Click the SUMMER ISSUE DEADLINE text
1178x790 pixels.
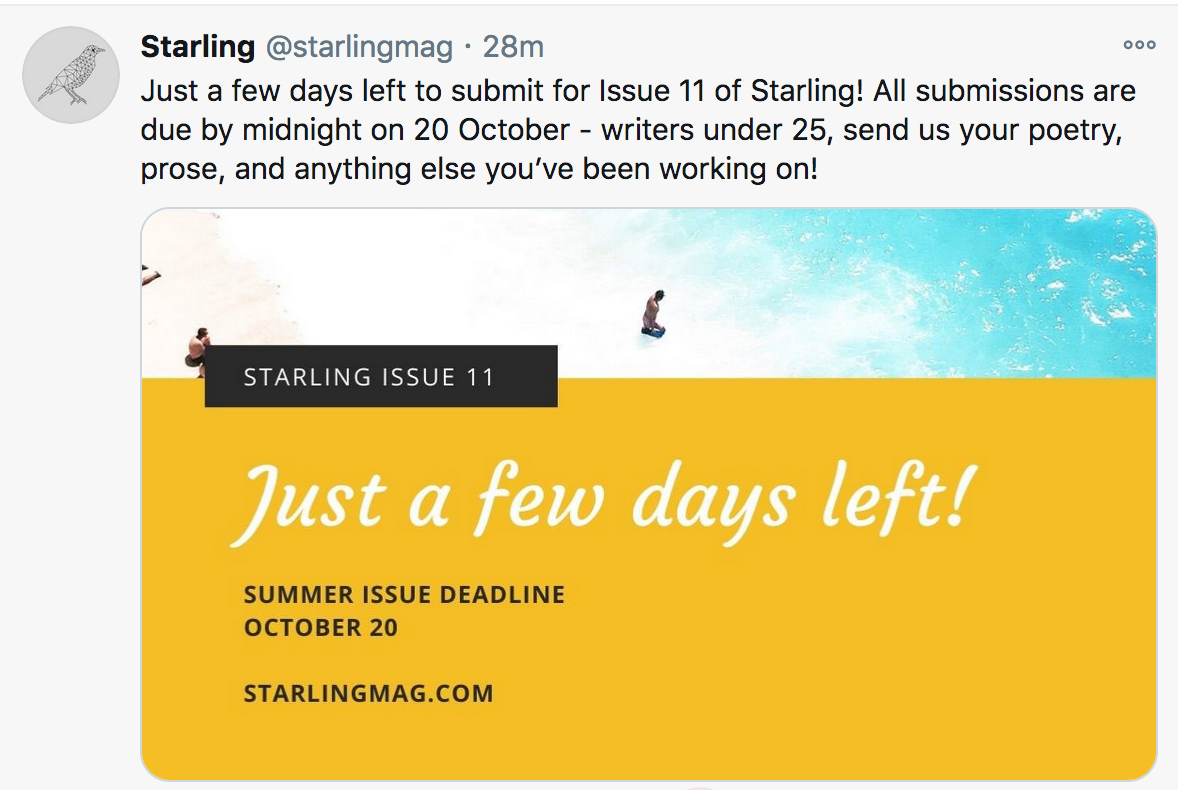click(404, 595)
